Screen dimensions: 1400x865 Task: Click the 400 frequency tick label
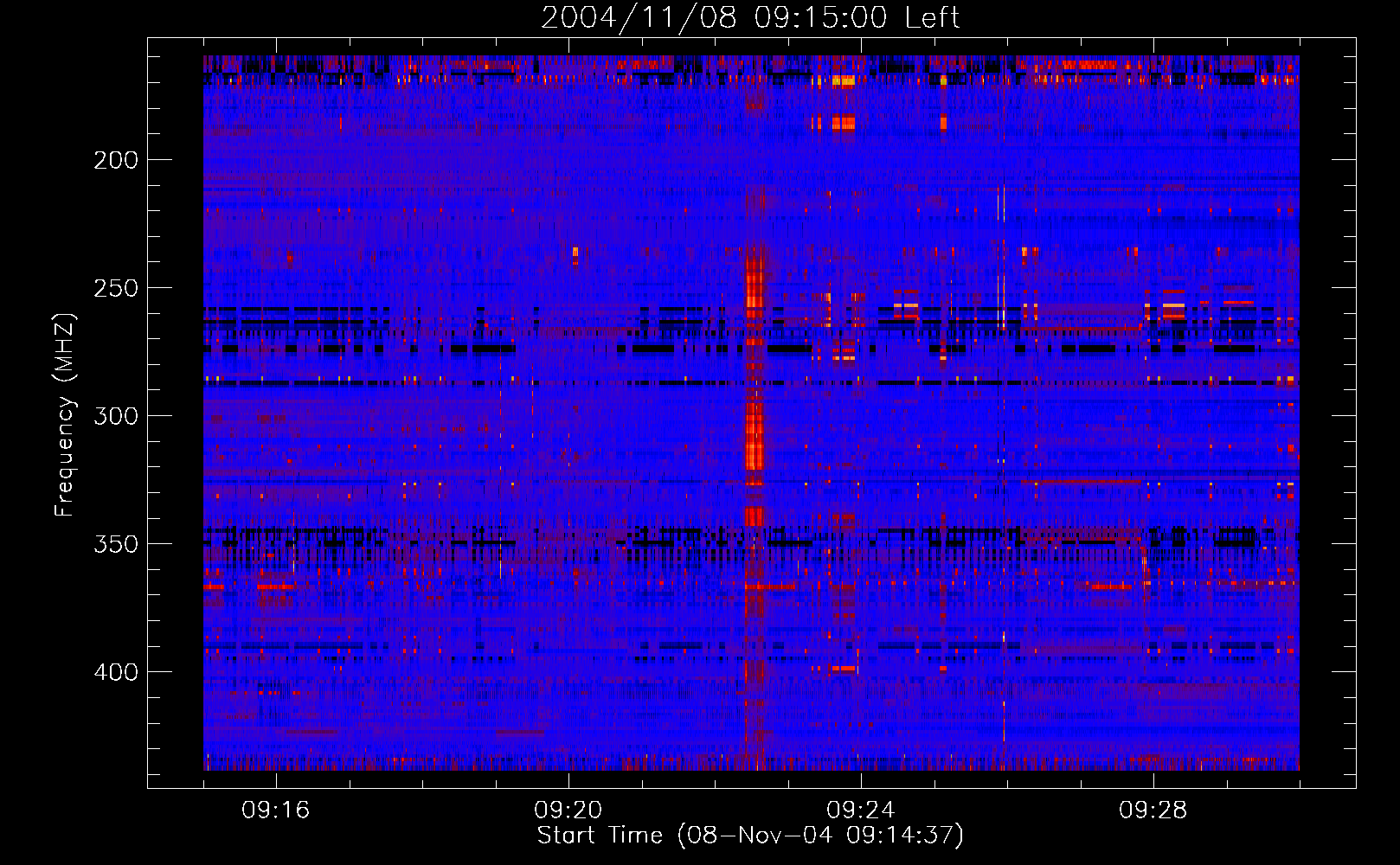[116, 672]
